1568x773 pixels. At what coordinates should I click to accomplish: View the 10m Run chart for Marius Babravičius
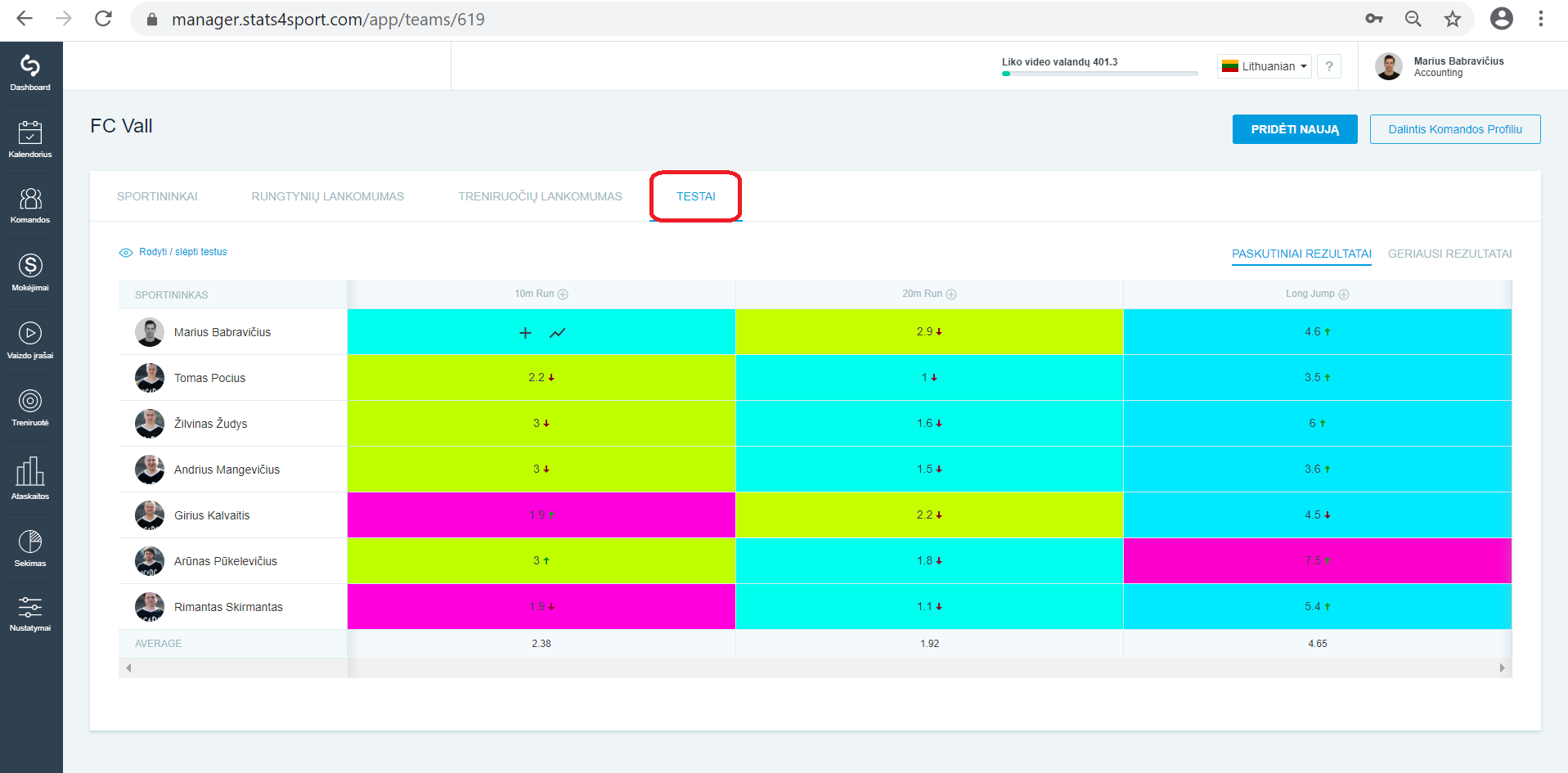pos(558,332)
